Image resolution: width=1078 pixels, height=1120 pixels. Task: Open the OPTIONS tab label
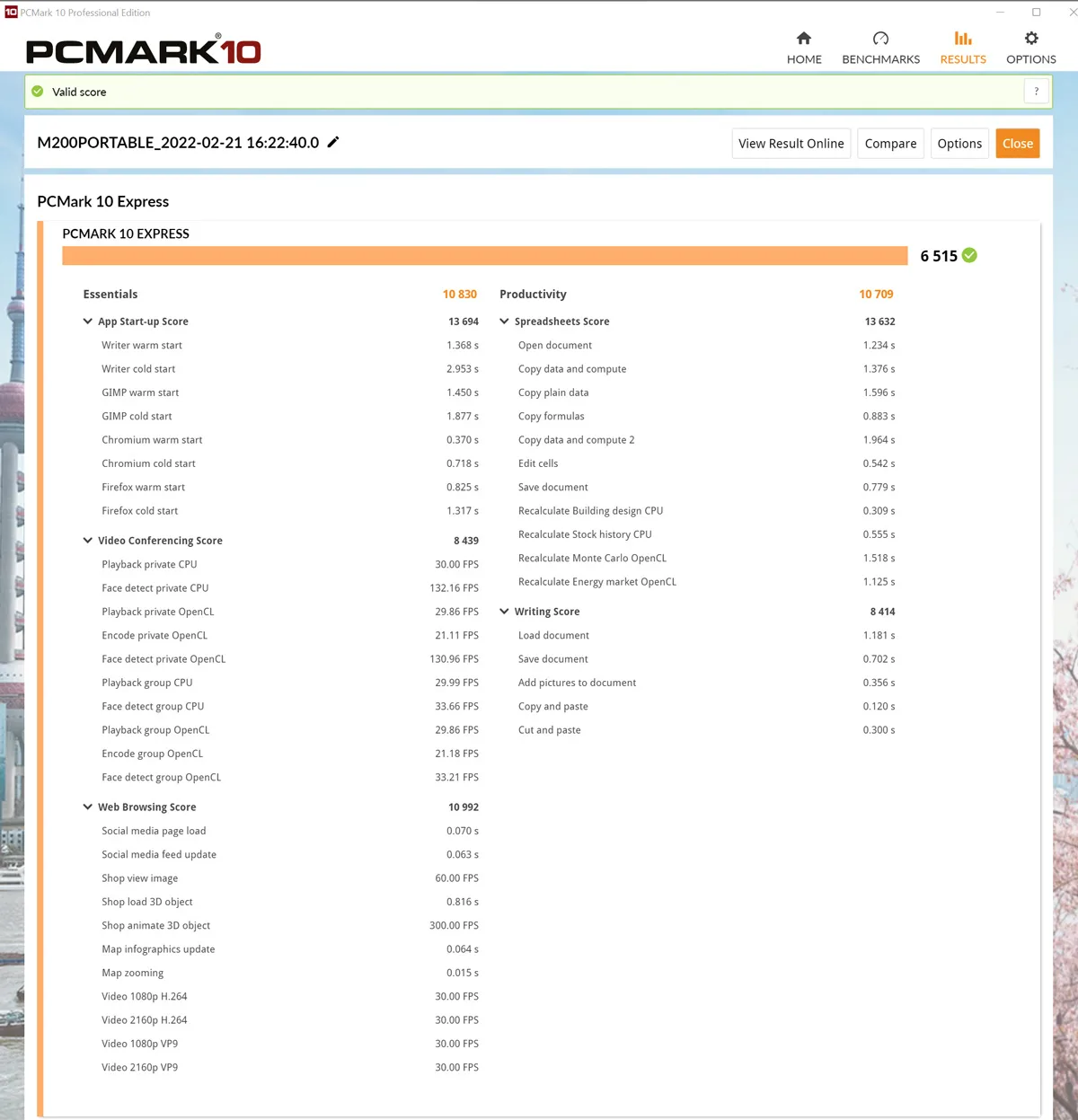pyautogui.click(x=1031, y=59)
